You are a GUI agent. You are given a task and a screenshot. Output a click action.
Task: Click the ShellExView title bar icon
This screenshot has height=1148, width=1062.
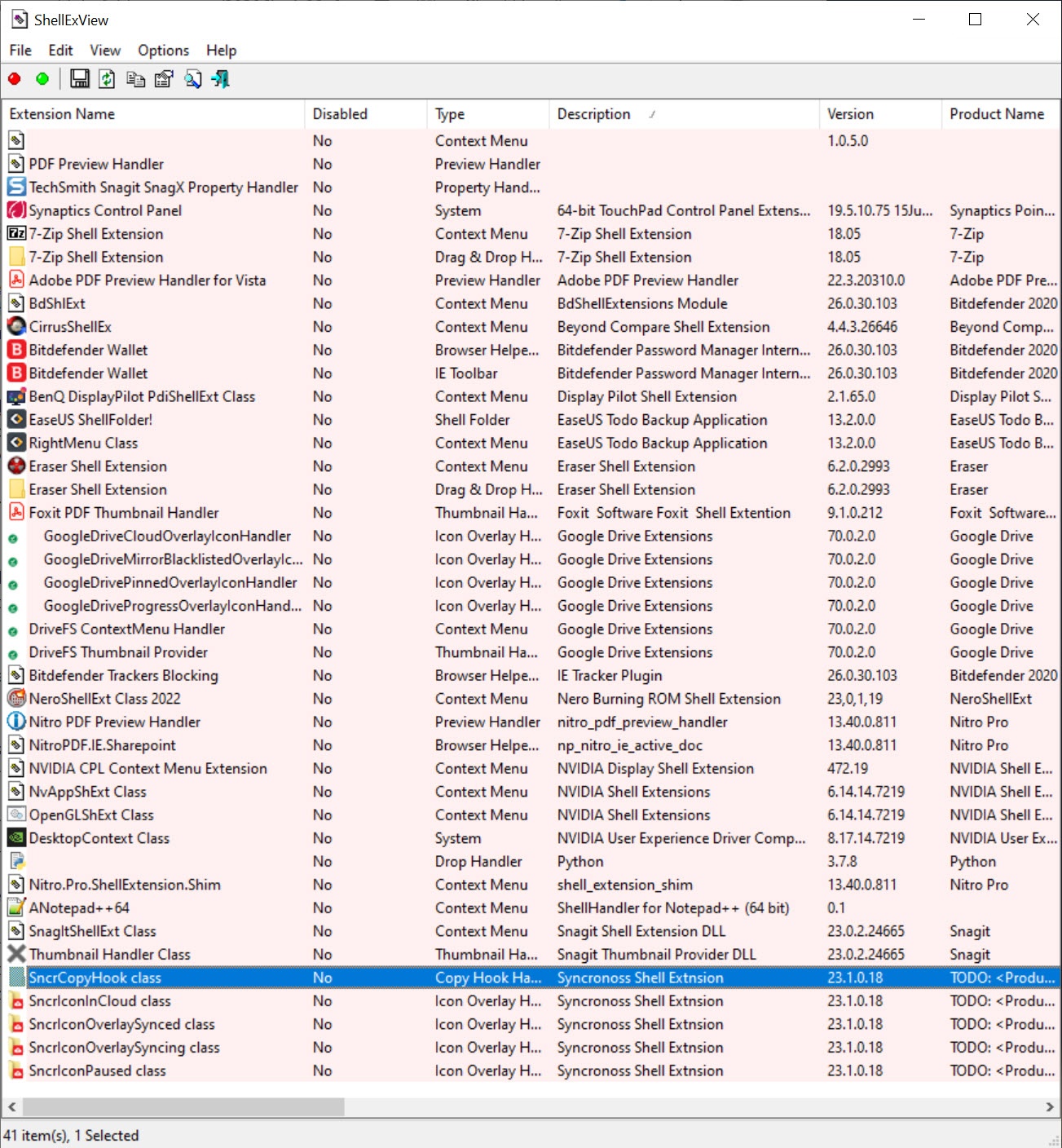(20, 20)
